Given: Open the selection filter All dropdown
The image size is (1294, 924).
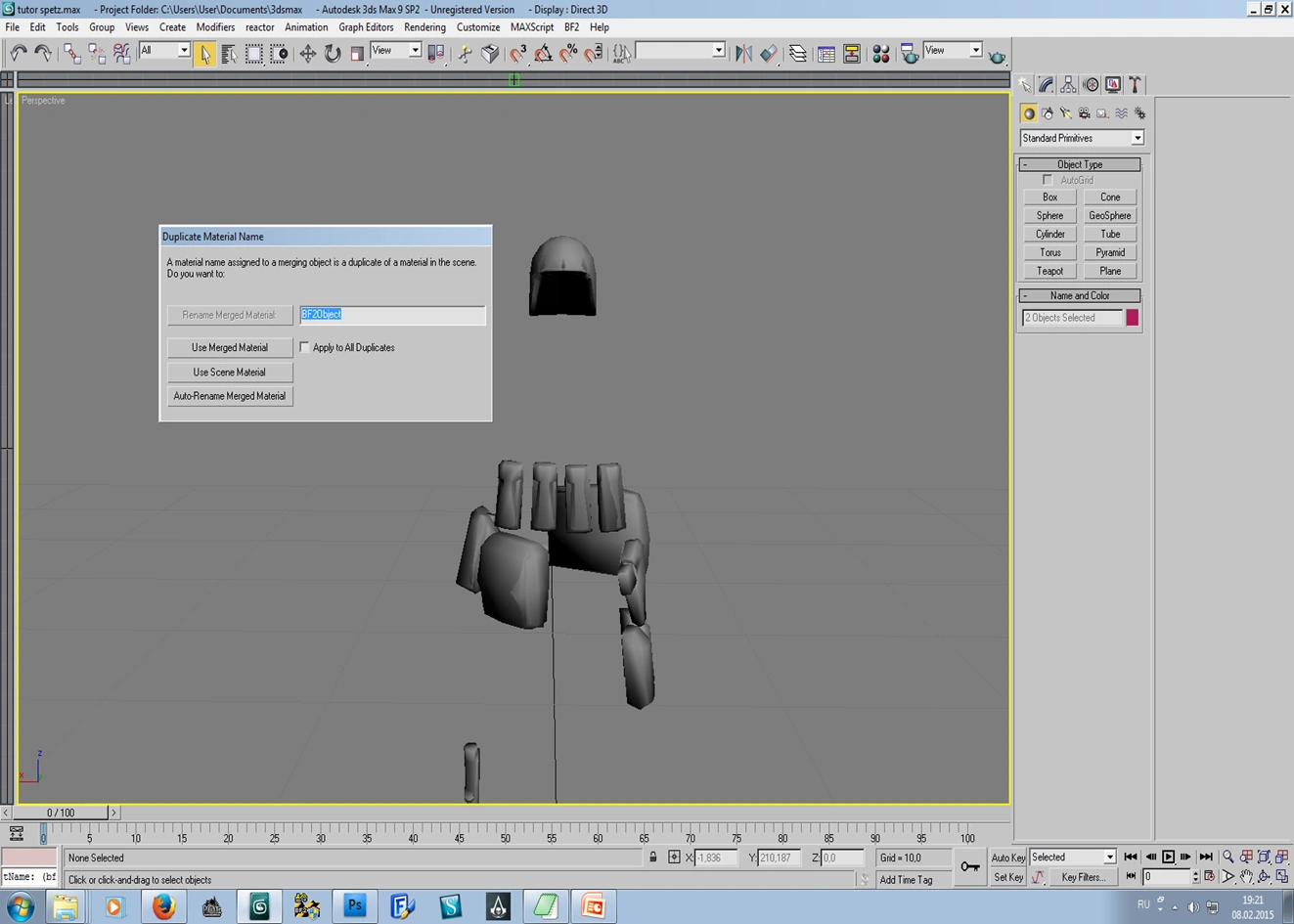Looking at the screenshot, I should 164,51.
